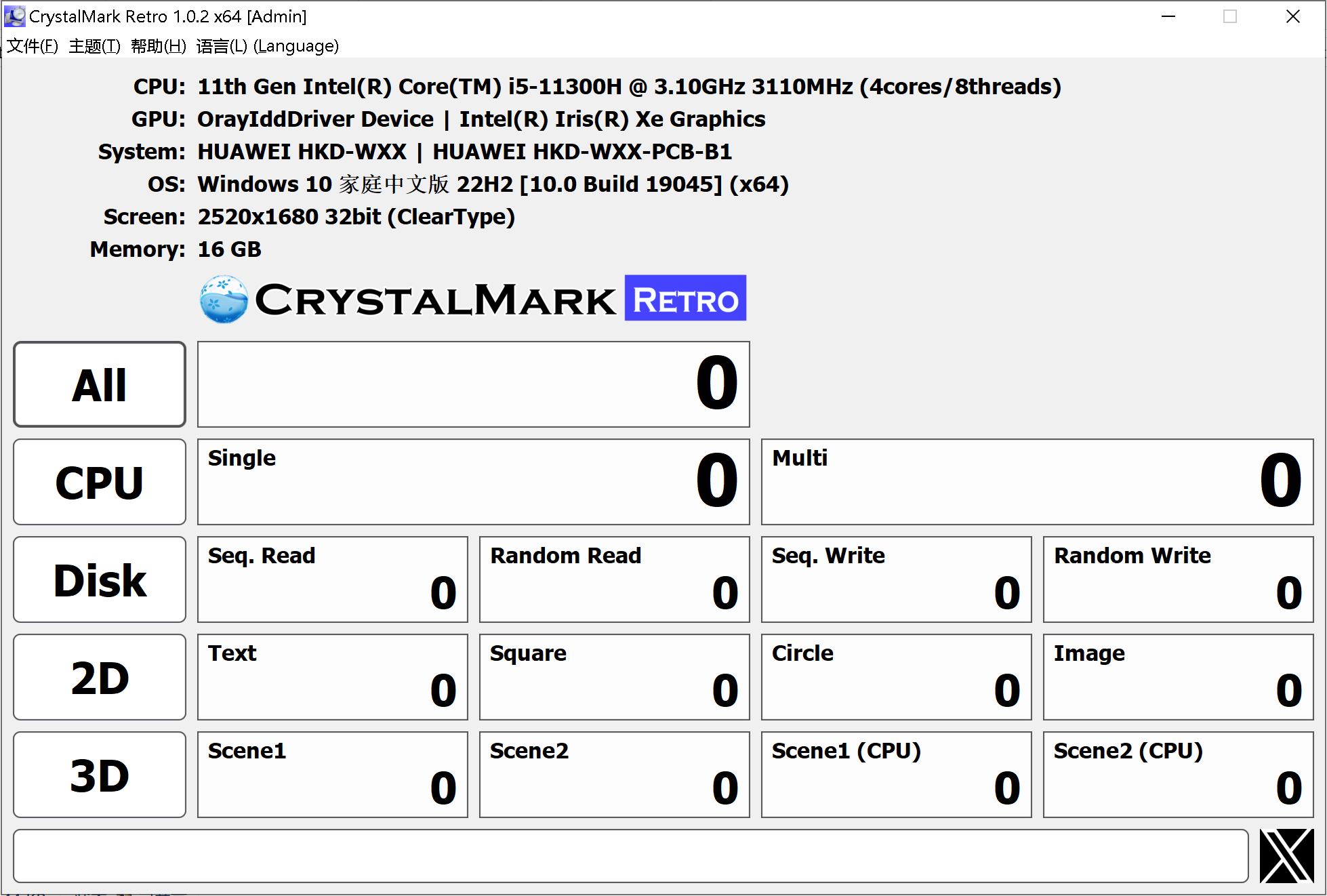The height and width of the screenshot is (896, 1327).
Task: Click the CrystalMark Retro logo banner
Action: pos(473,299)
